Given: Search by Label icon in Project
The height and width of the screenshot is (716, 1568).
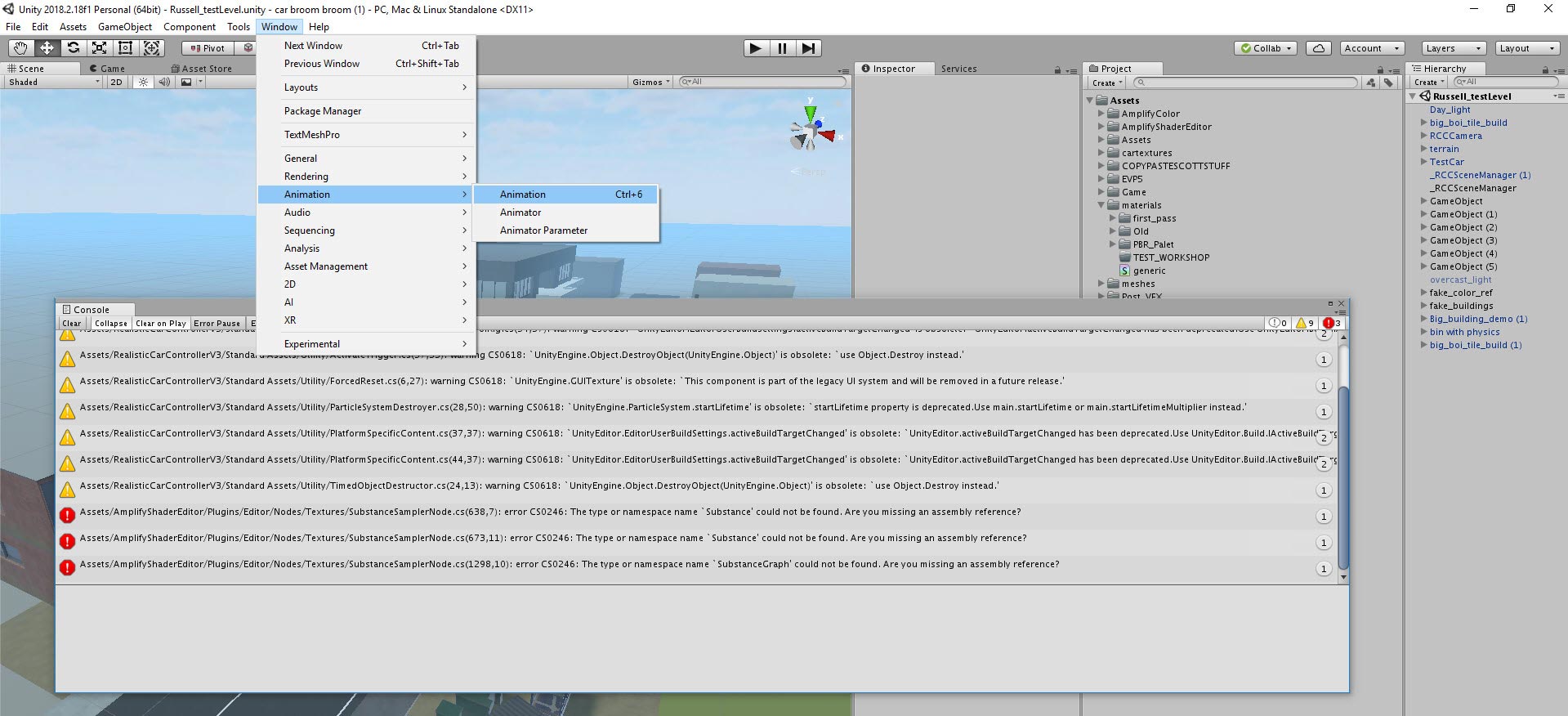Looking at the screenshot, I should pos(1389,83).
